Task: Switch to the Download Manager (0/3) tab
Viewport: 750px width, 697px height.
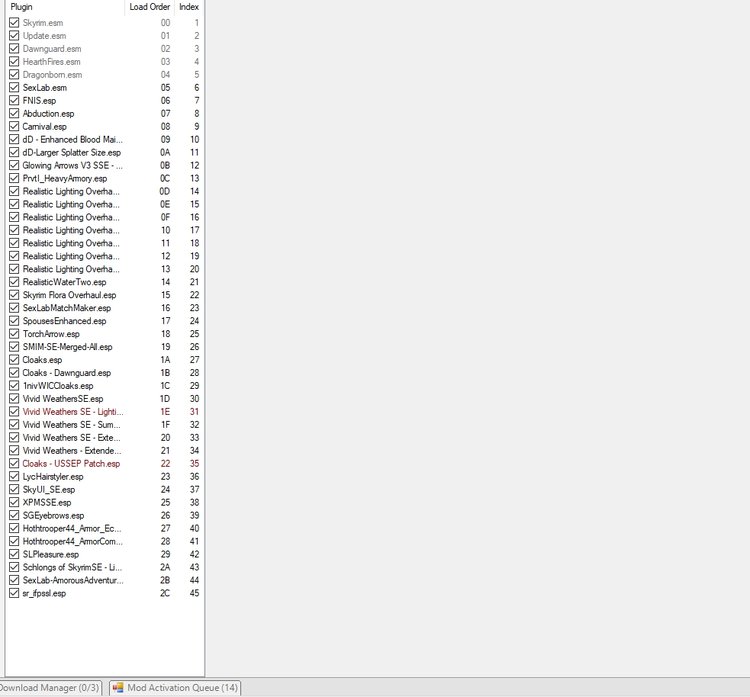Action: tap(50, 688)
